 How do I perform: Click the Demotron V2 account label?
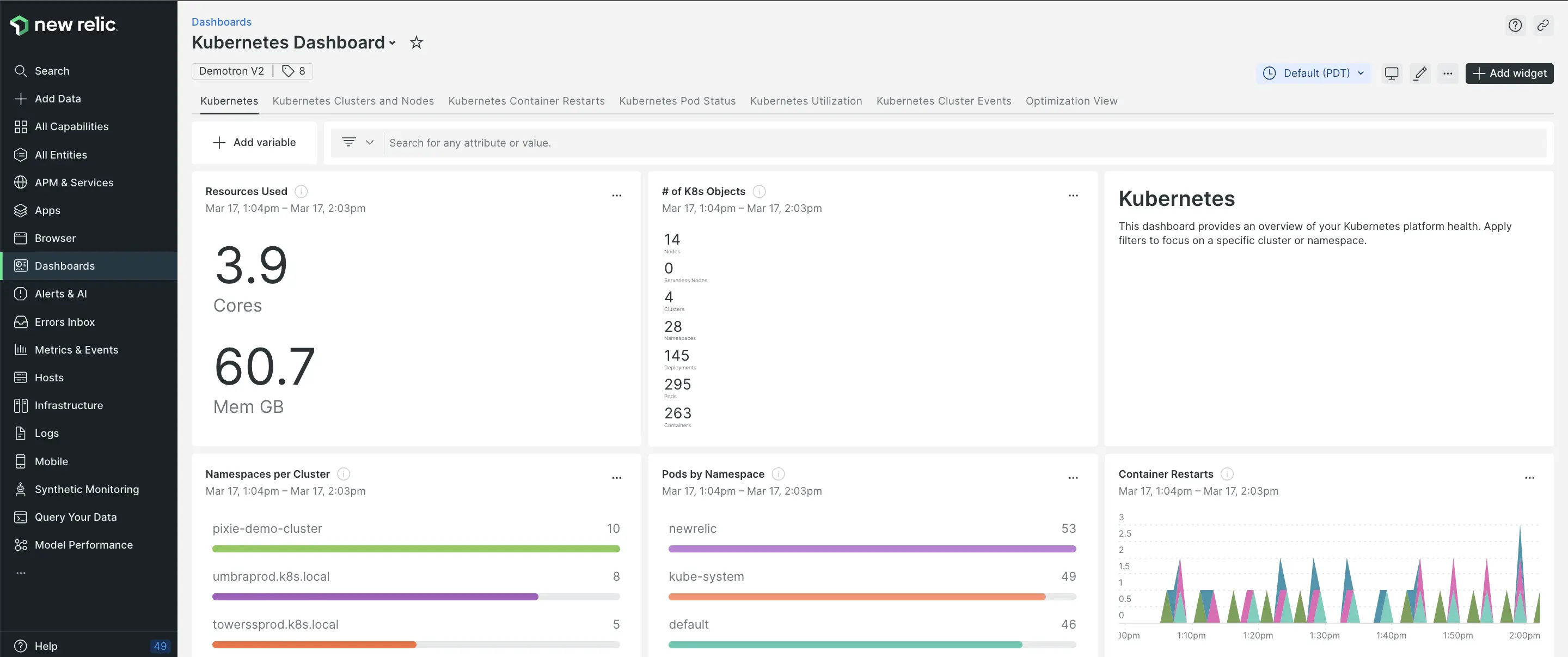click(231, 71)
